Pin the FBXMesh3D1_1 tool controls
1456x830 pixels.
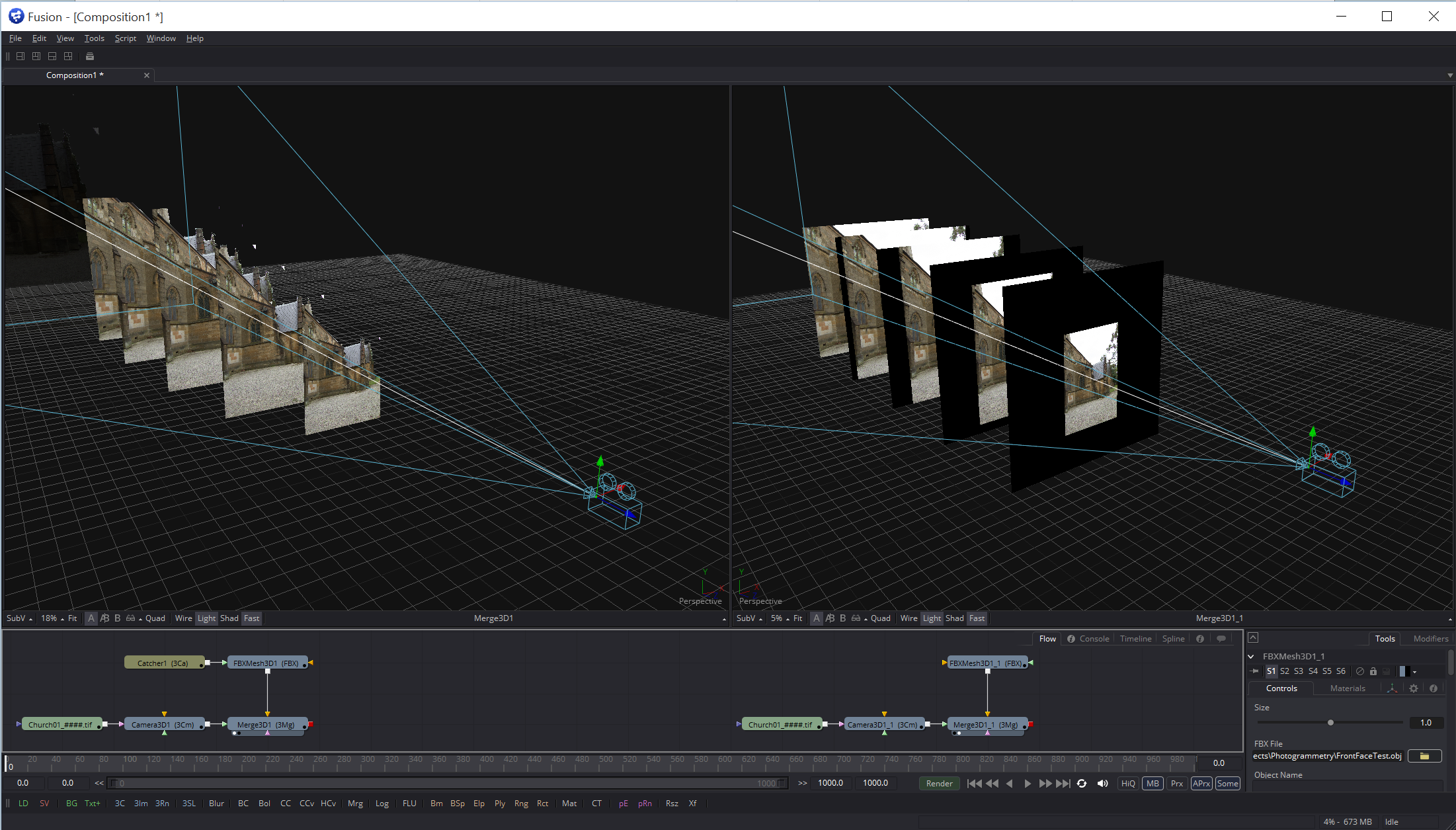tap(1254, 671)
